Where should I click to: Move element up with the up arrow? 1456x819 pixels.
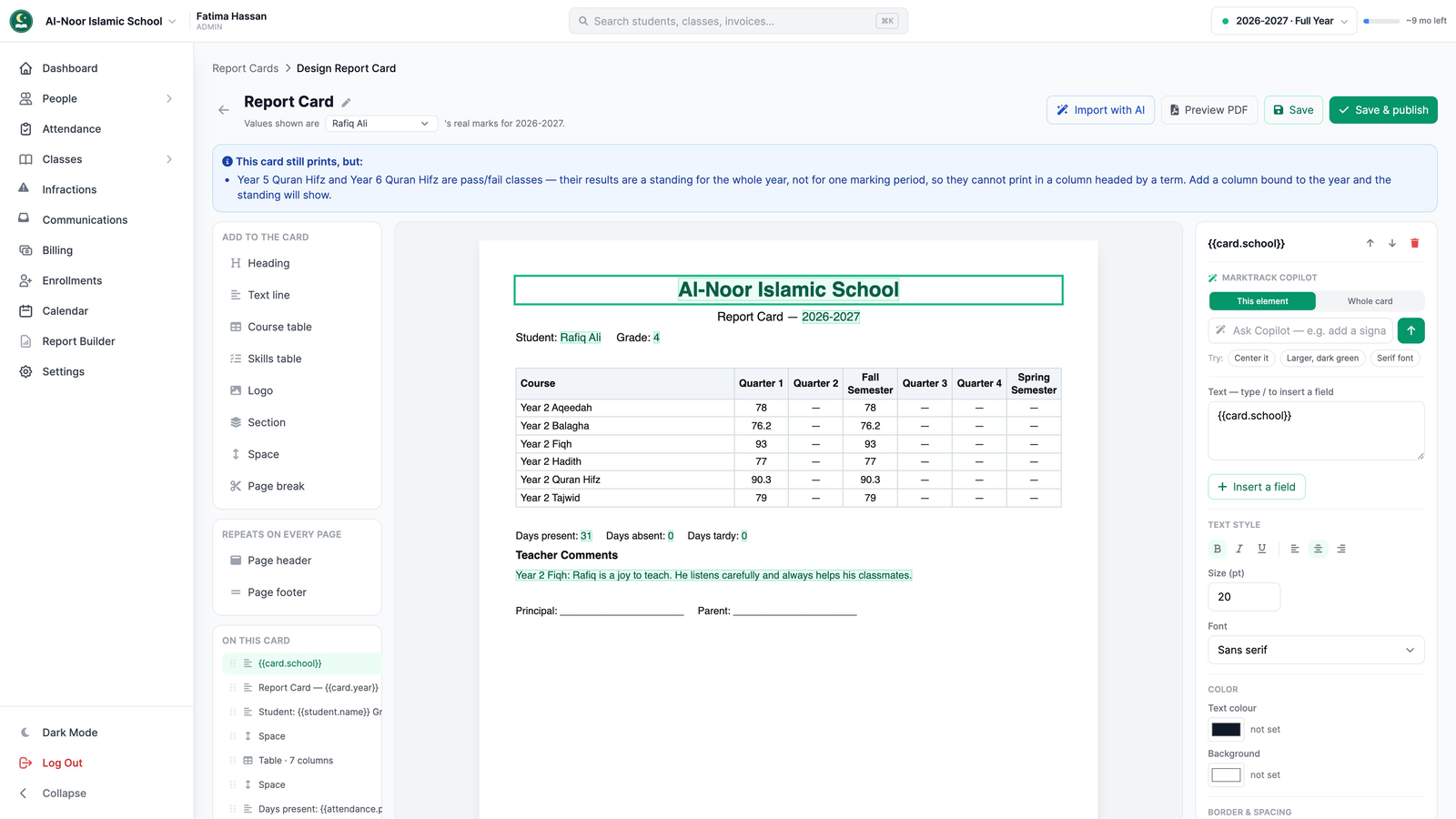1370,243
